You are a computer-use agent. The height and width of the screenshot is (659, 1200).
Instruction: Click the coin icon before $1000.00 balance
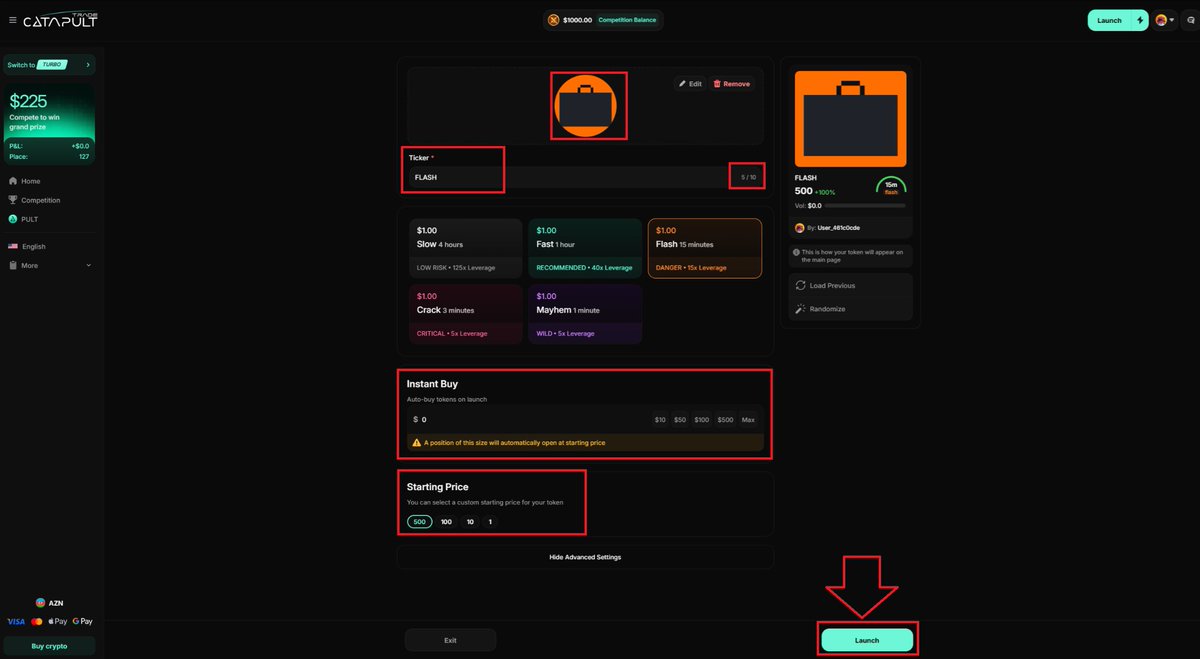[x=553, y=20]
